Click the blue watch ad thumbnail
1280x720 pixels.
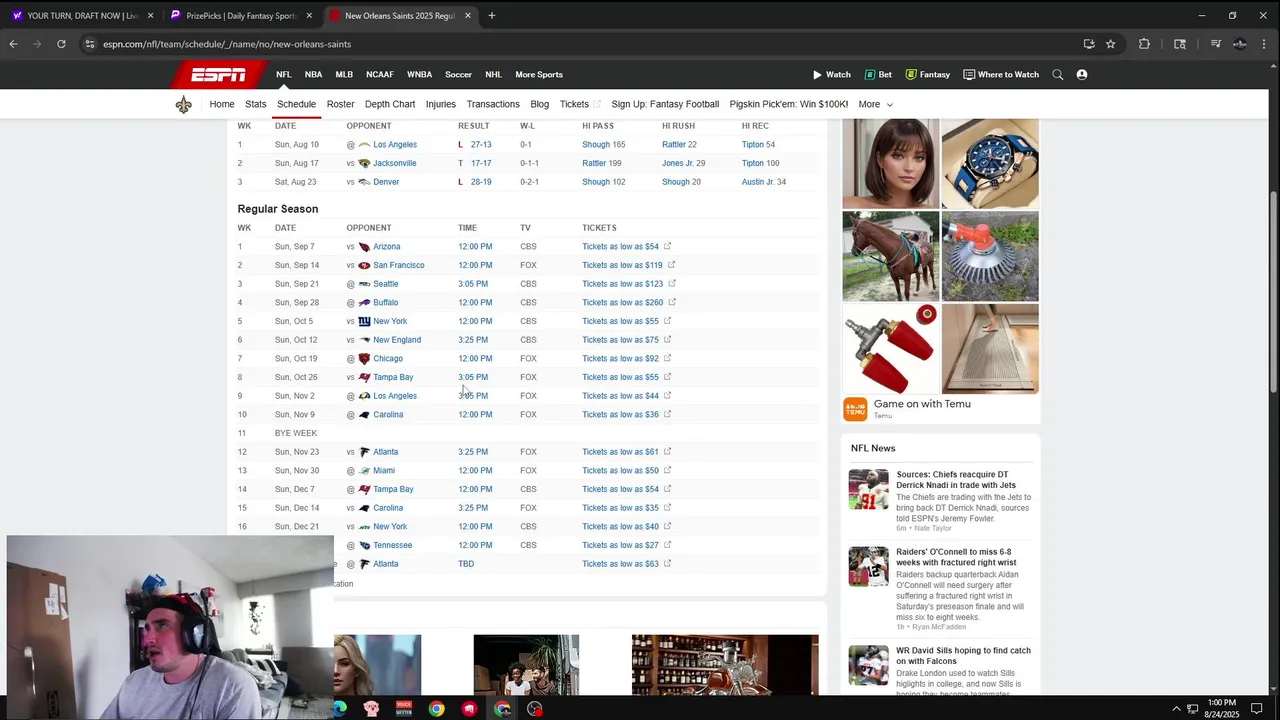[990, 164]
